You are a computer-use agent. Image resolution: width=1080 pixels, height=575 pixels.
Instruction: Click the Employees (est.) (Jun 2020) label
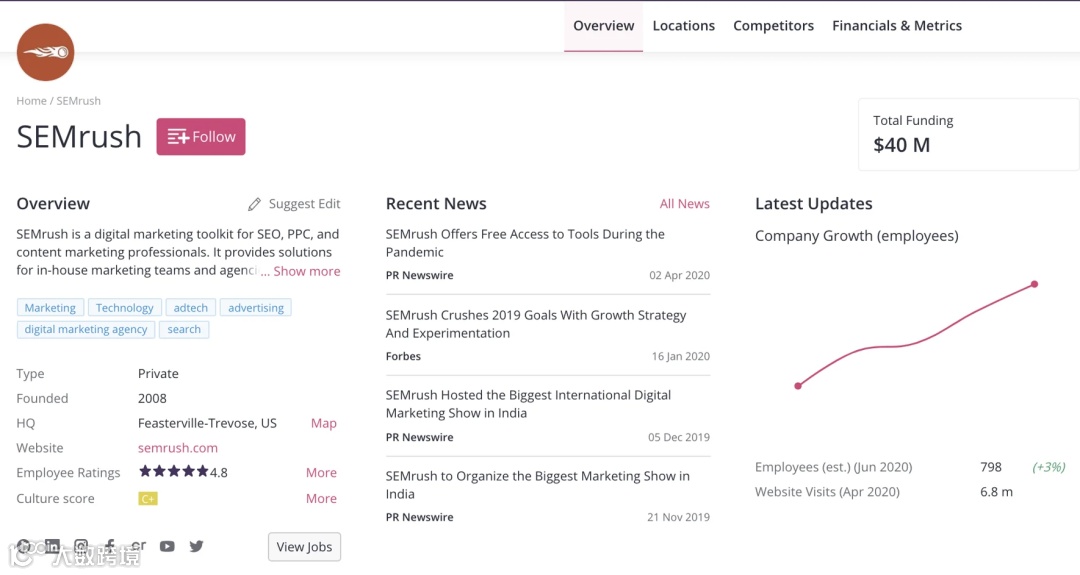coord(833,467)
